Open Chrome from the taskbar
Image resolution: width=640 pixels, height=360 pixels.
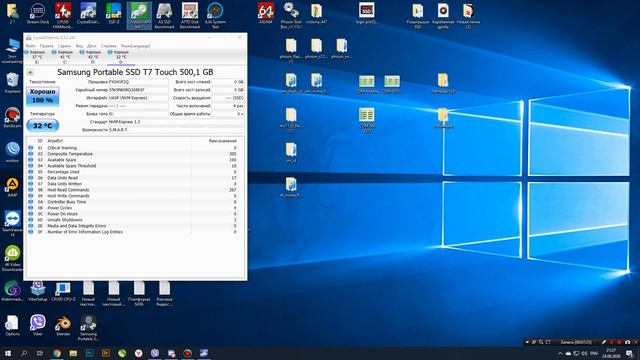(x=57, y=353)
